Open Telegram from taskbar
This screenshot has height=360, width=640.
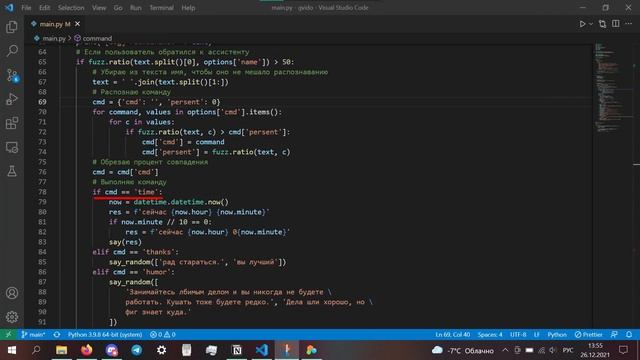(x=137, y=350)
